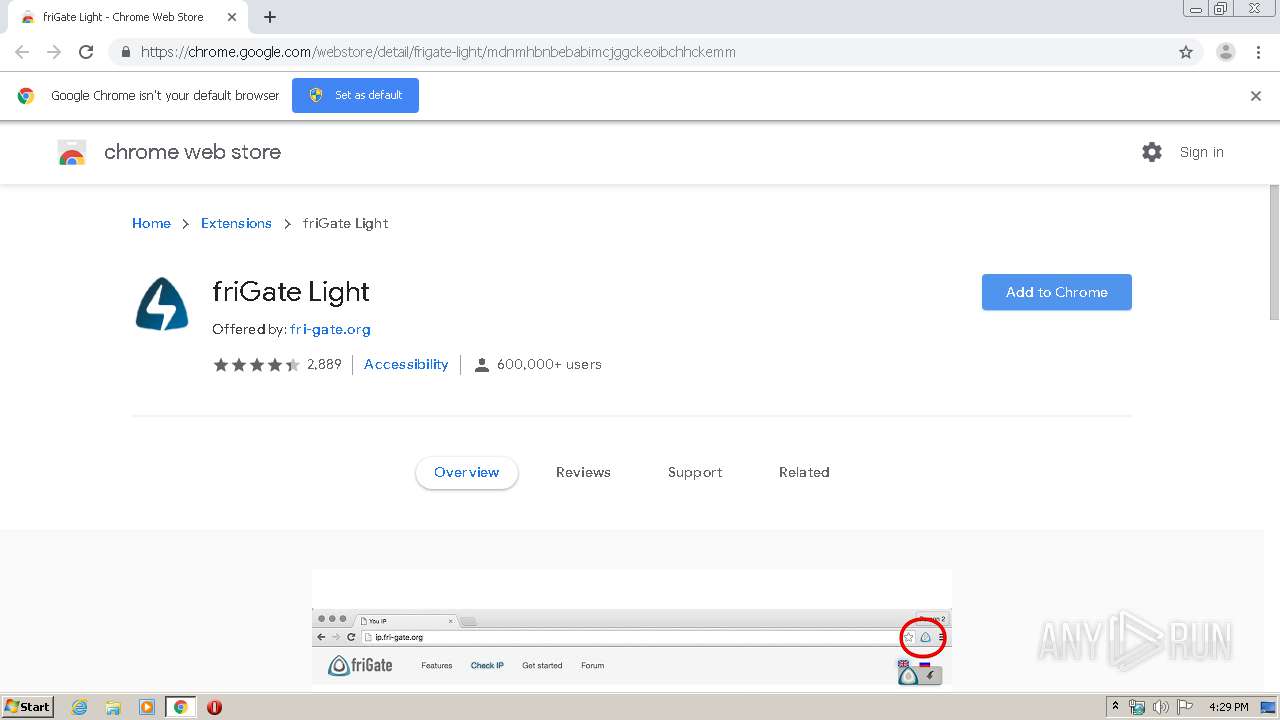Bookmark this page with the star icon
The width and height of the screenshot is (1280, 720).
pyautogui.click(x=1186, y=52)
